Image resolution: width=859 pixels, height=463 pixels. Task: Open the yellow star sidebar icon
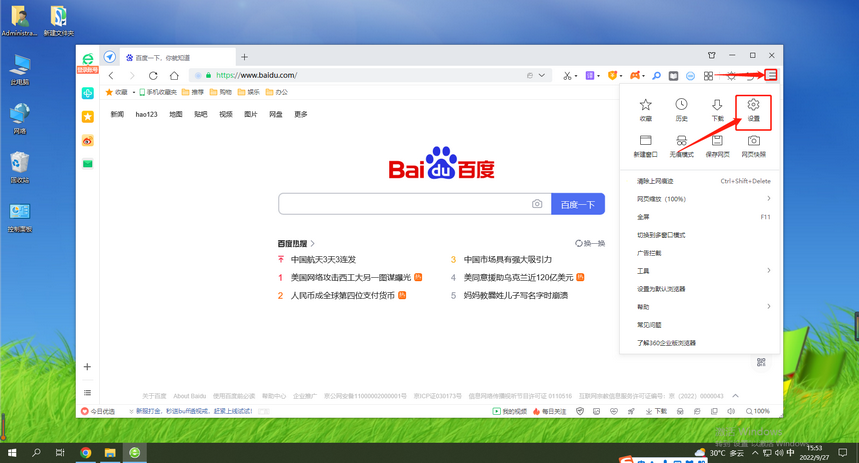pos(88,117)
